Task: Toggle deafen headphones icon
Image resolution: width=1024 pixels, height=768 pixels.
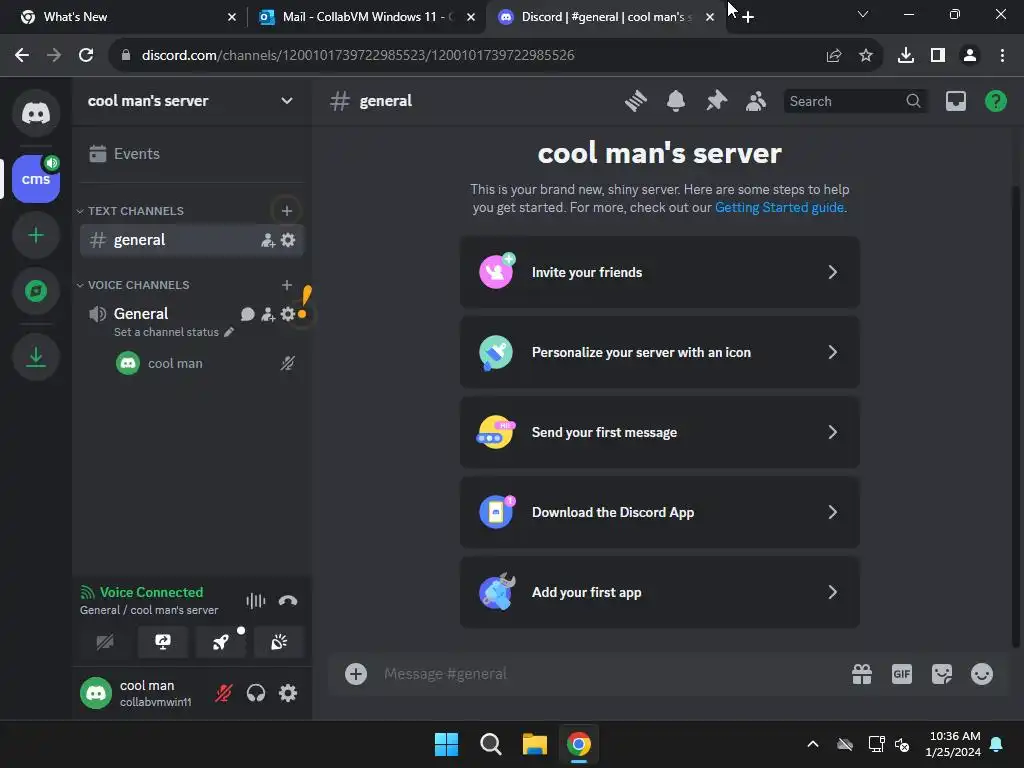Action: pyautogui.click(x=256, y=693)
